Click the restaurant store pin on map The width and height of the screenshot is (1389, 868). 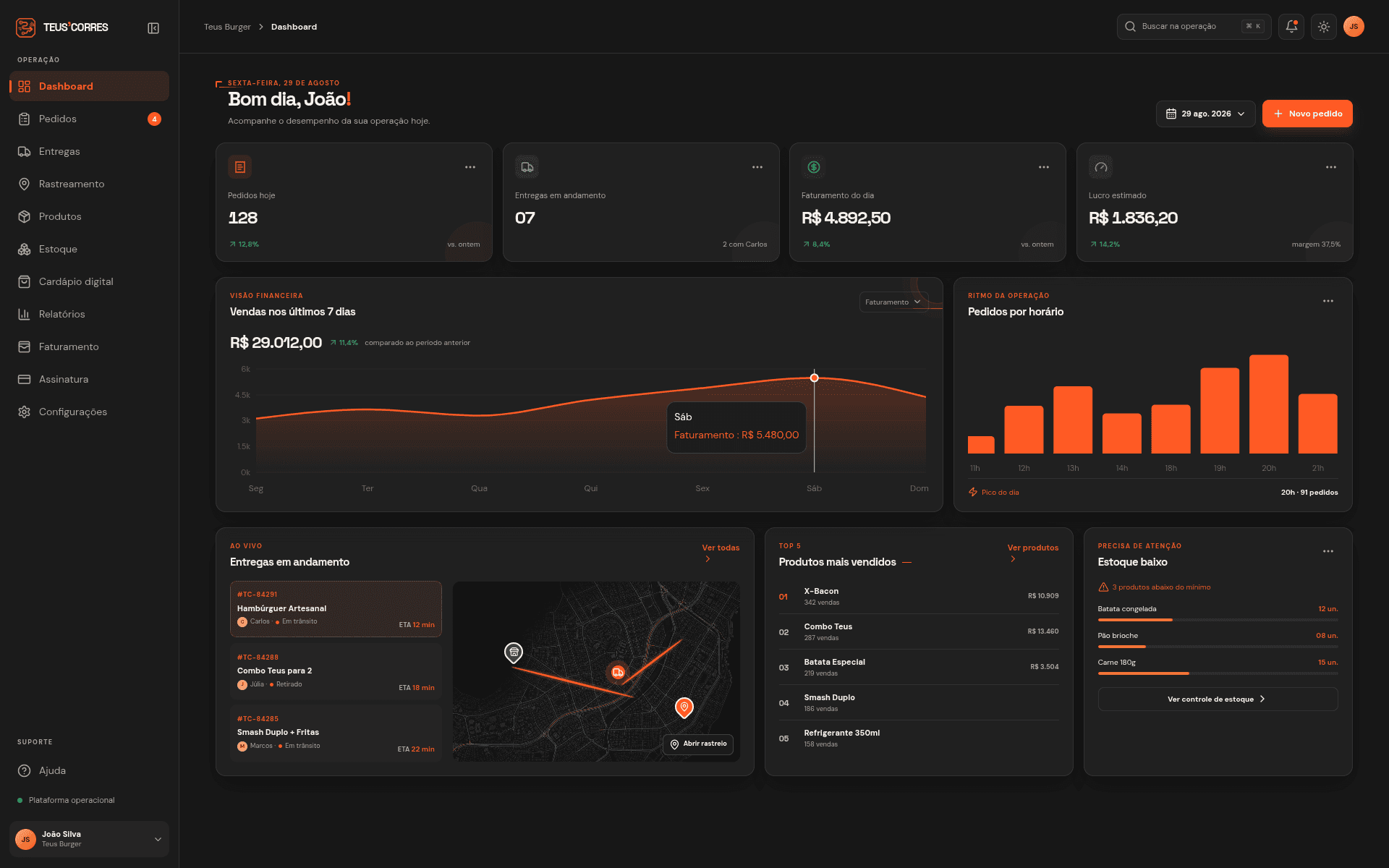click(514, 652)
